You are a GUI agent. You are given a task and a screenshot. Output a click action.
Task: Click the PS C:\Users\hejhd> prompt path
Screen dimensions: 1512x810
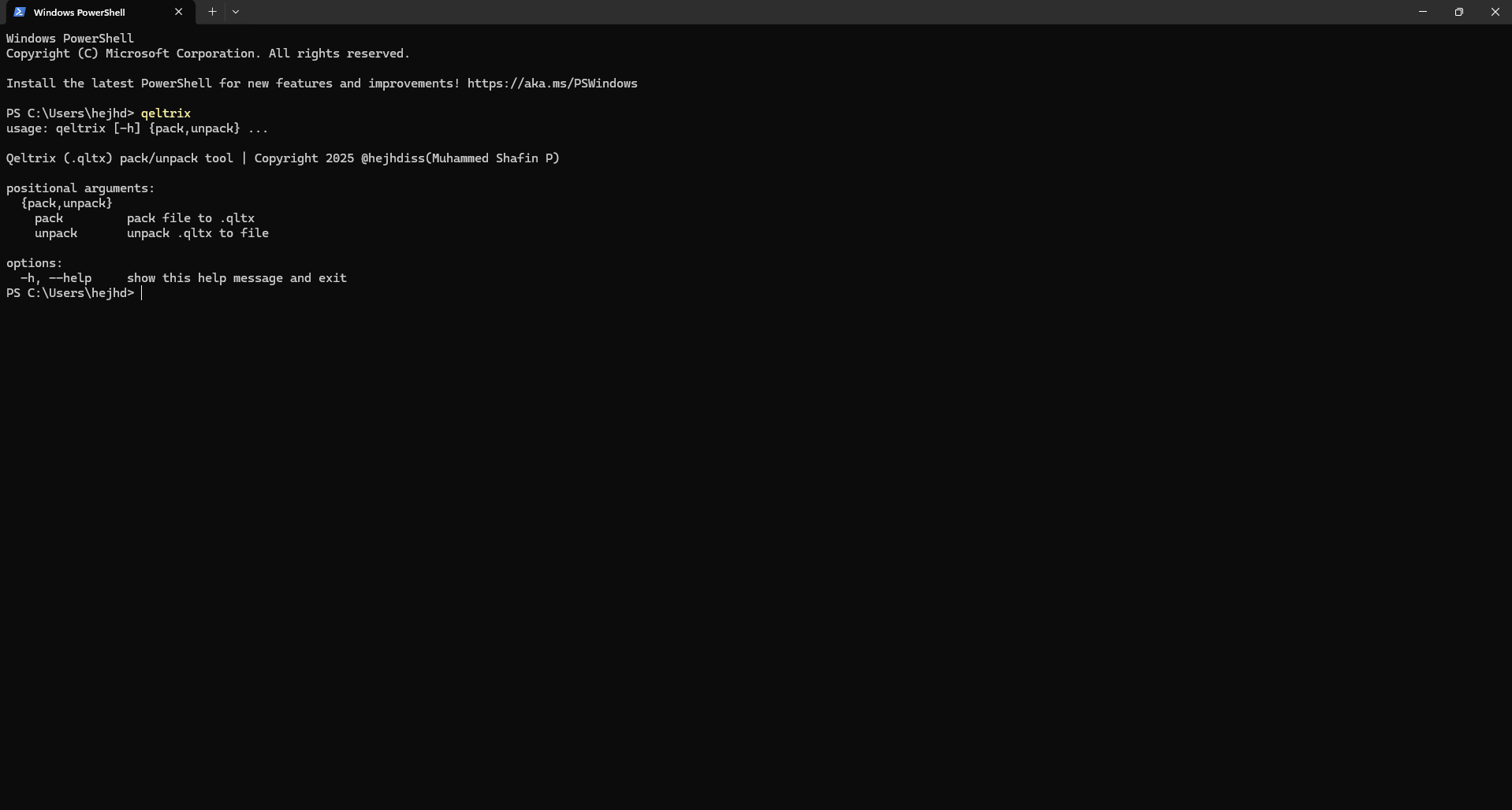coord(69,293)
